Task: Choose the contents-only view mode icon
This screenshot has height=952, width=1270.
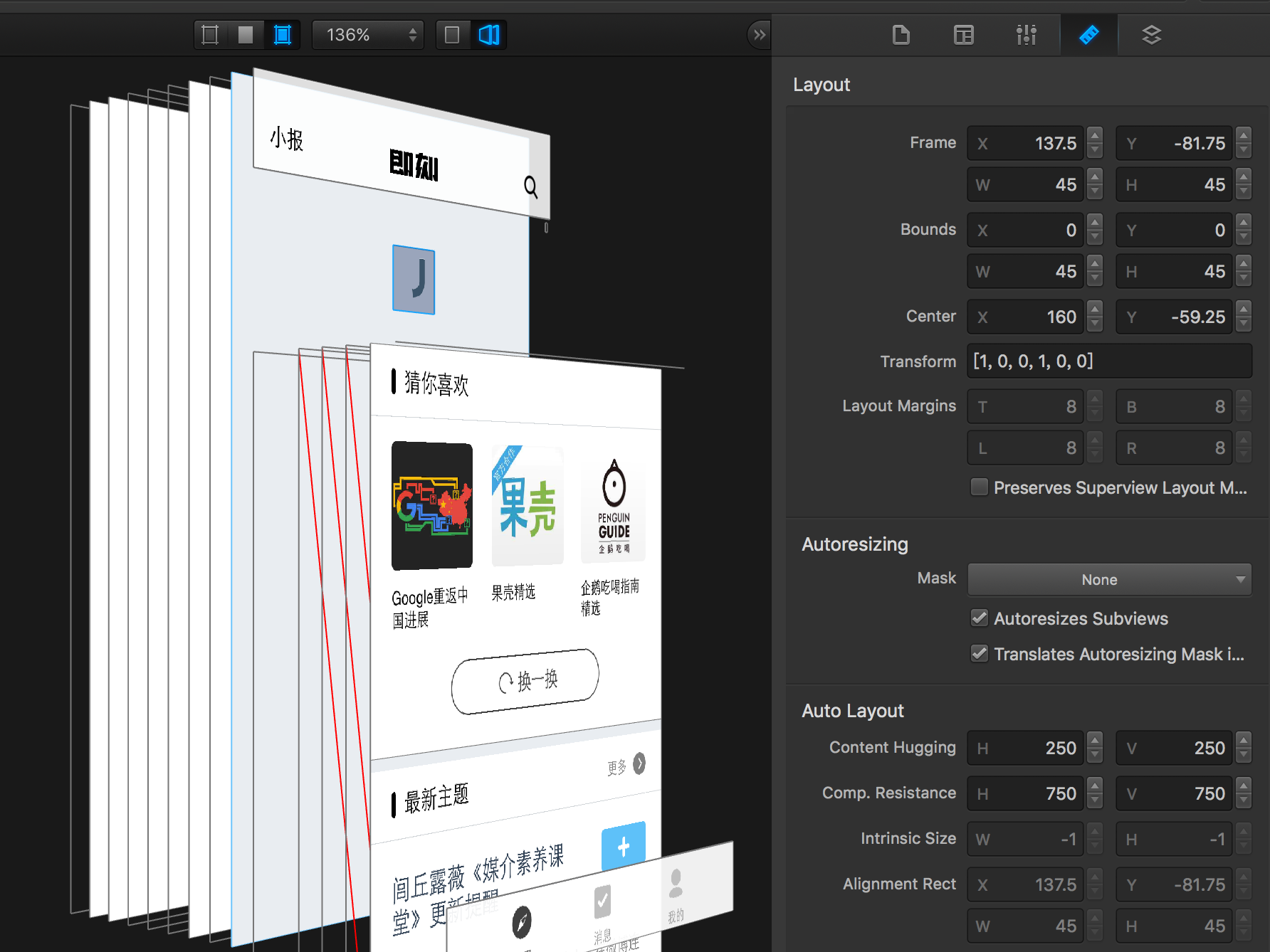Action: tap(246, 35)
